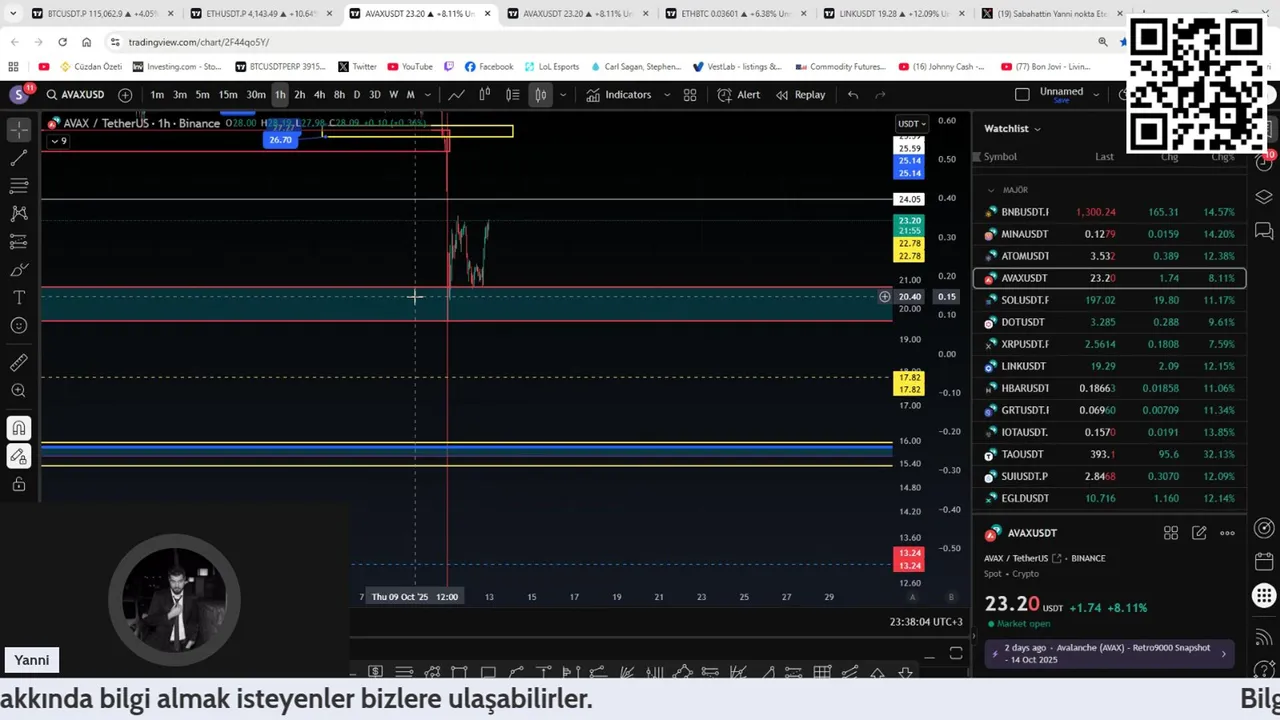Switch to the ETHUSDT.P browser tab
Image resolution: width=1280 pixels, height=720 pixels.
click(x=261, y=14)
